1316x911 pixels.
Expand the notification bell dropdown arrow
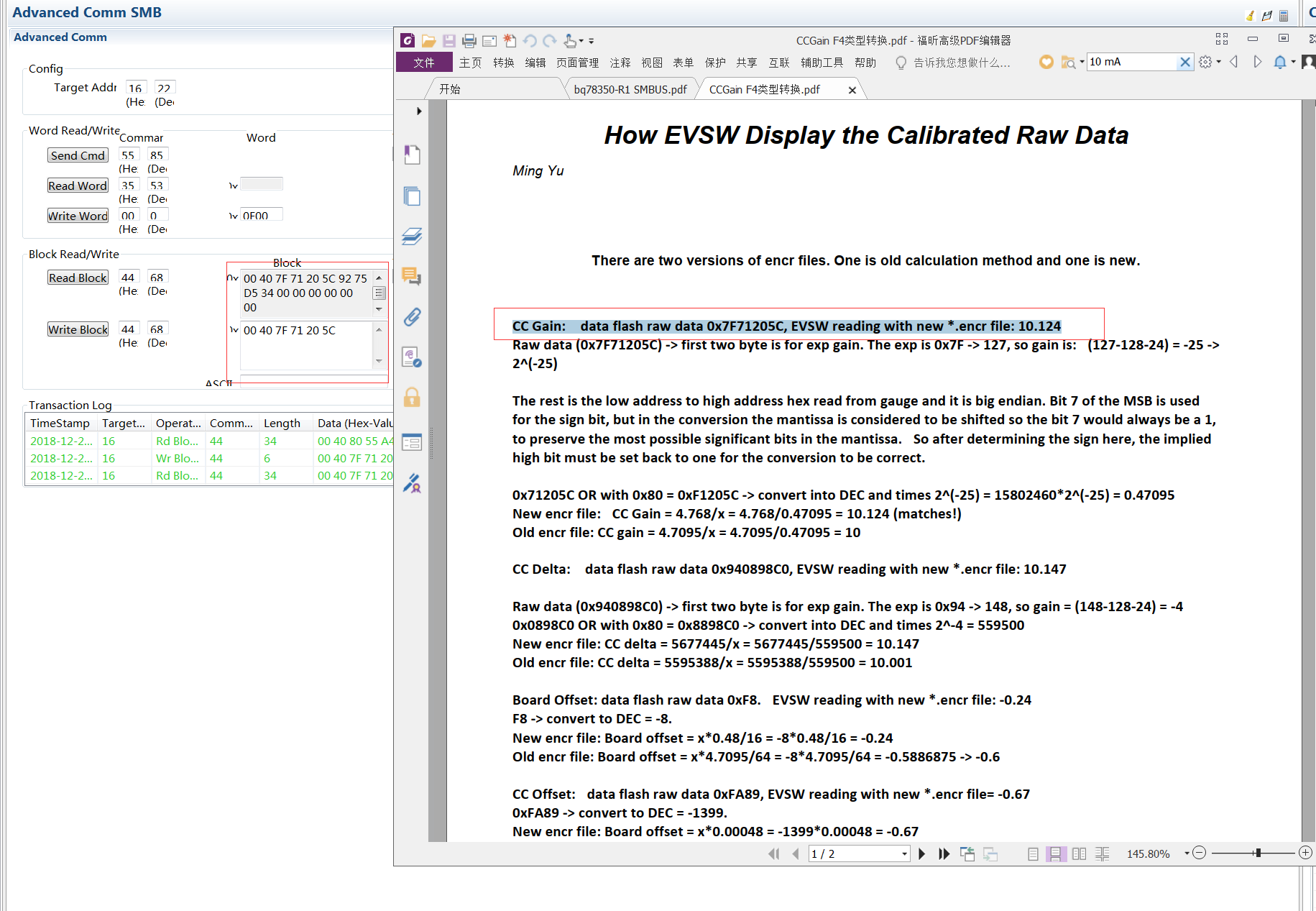click(x=1293, y=63)
